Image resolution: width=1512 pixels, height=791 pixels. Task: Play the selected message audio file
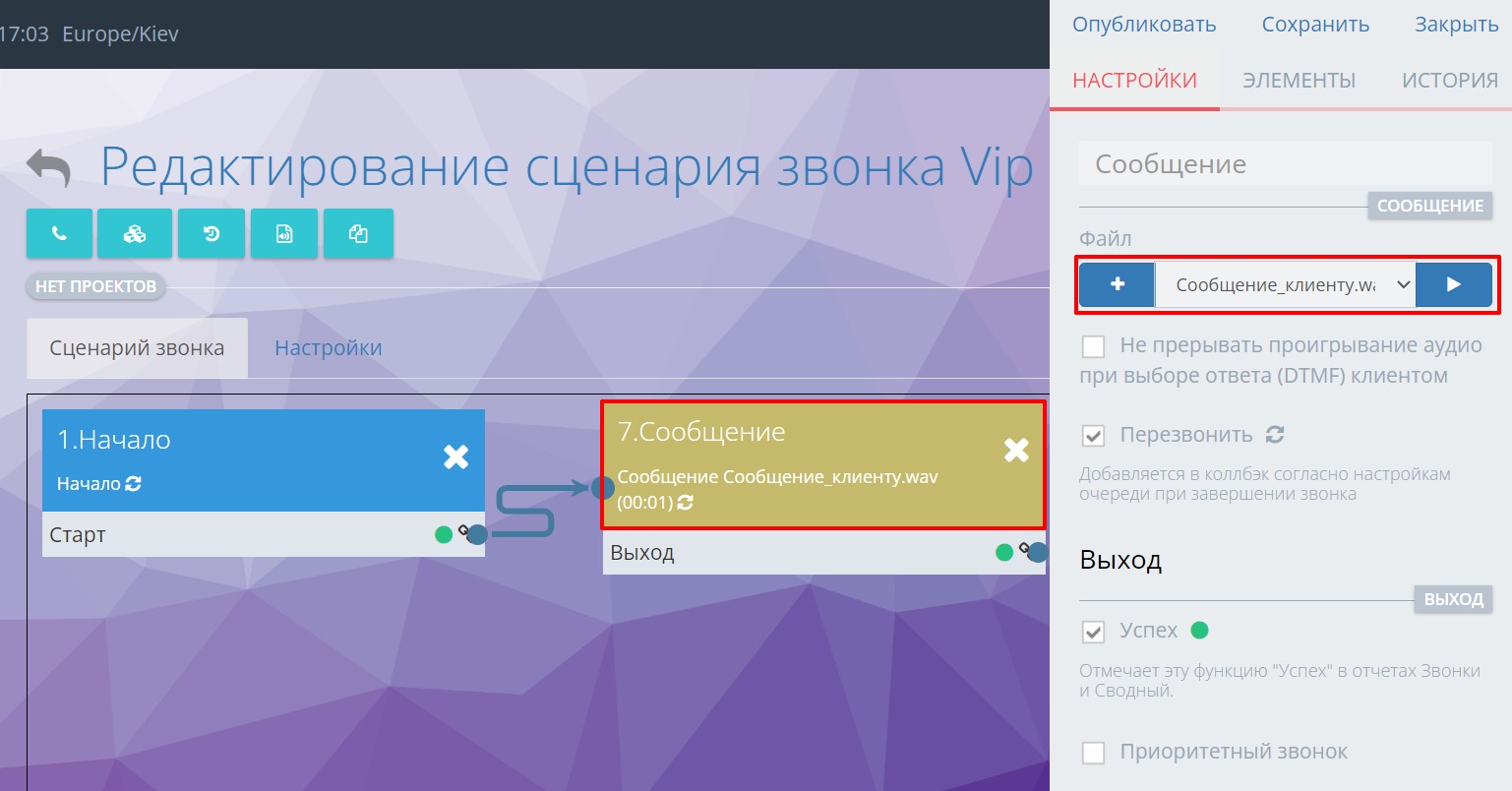1453,284
